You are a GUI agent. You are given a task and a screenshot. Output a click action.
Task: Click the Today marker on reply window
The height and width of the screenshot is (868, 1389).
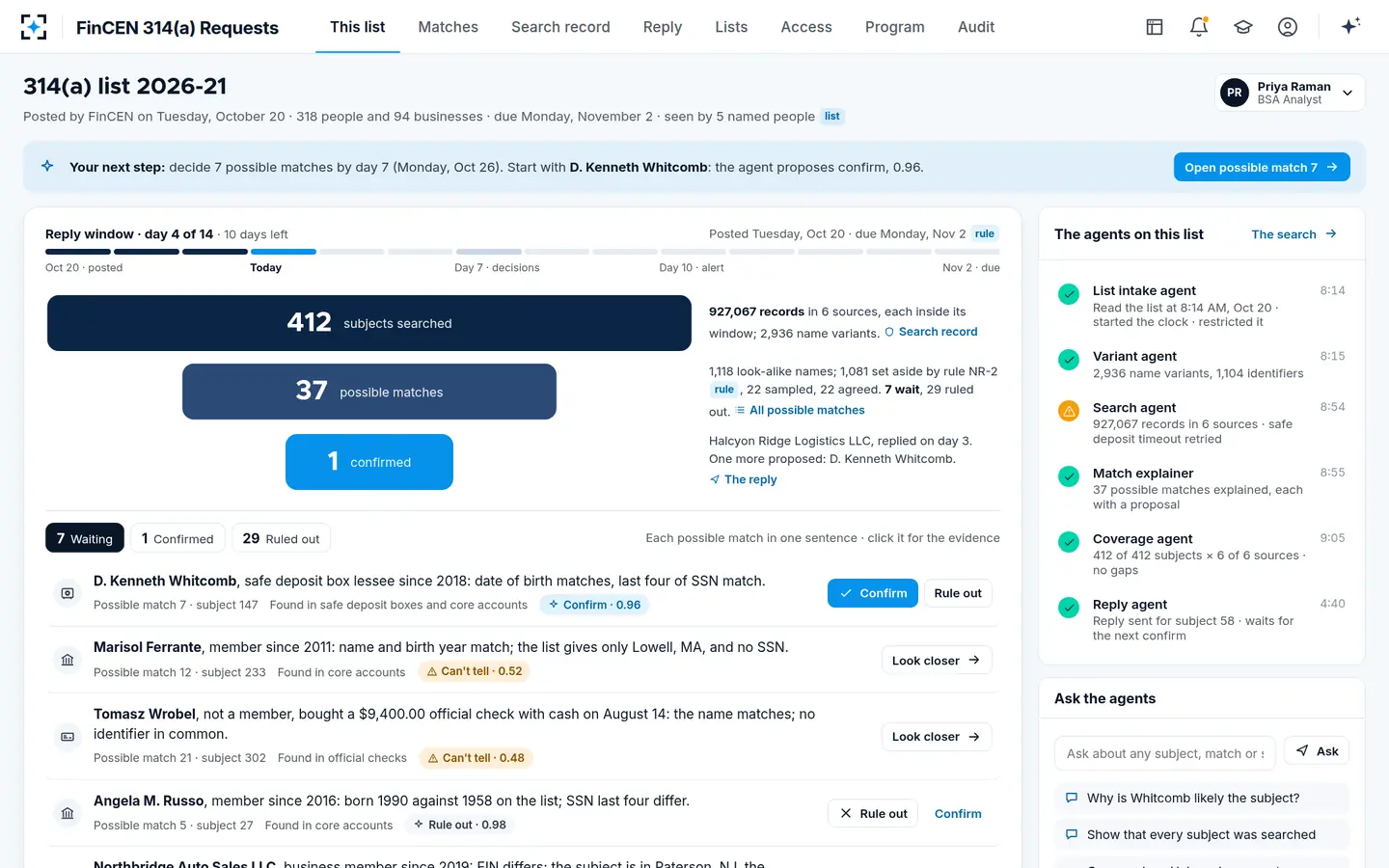[x=266, y=268]
